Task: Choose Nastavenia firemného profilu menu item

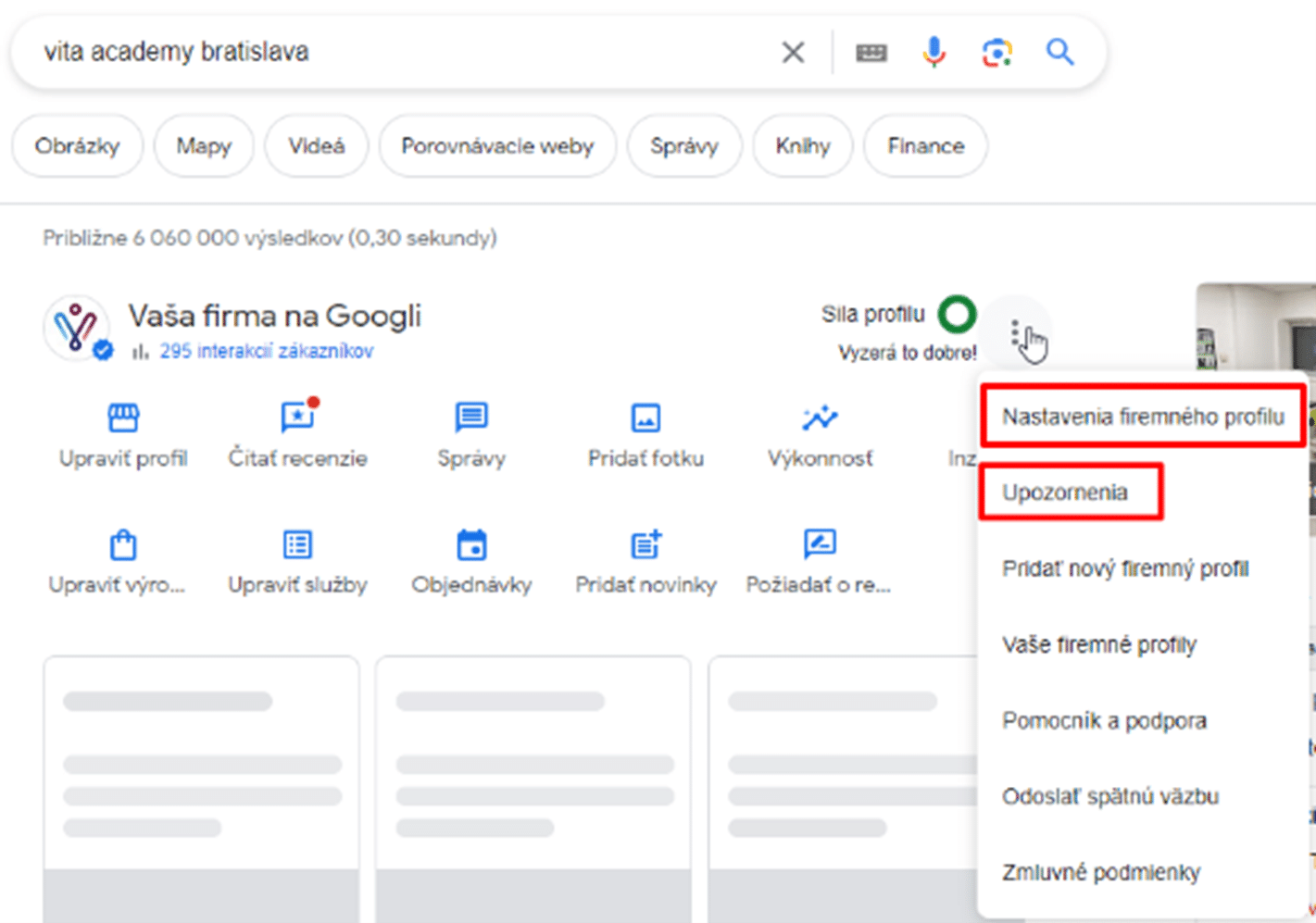Action: [1143, 417]
